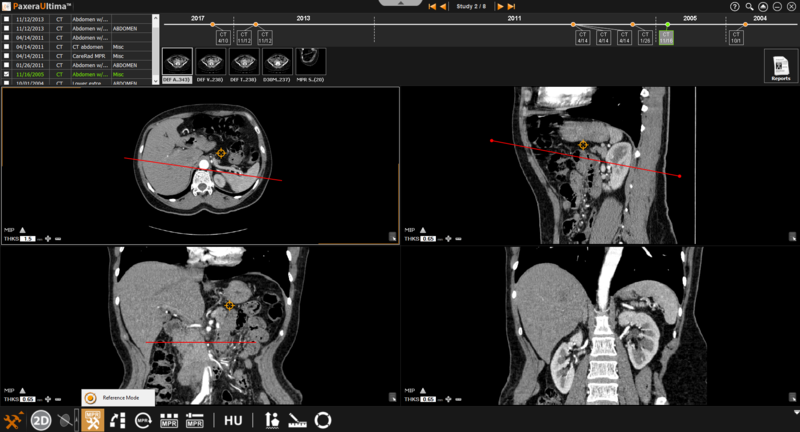Click the search magnifier icon in title bar
Image resolution: width=800 pixels, height=432 pixels.
point(749,6)
